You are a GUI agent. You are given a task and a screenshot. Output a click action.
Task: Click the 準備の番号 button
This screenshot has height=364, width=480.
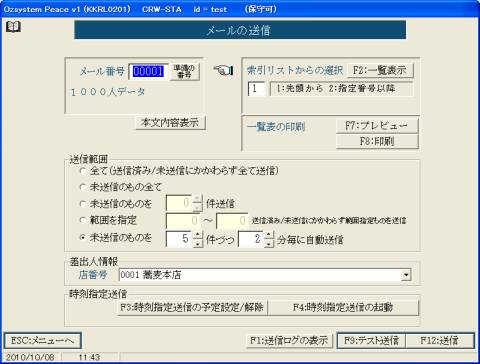click(184, 71)
